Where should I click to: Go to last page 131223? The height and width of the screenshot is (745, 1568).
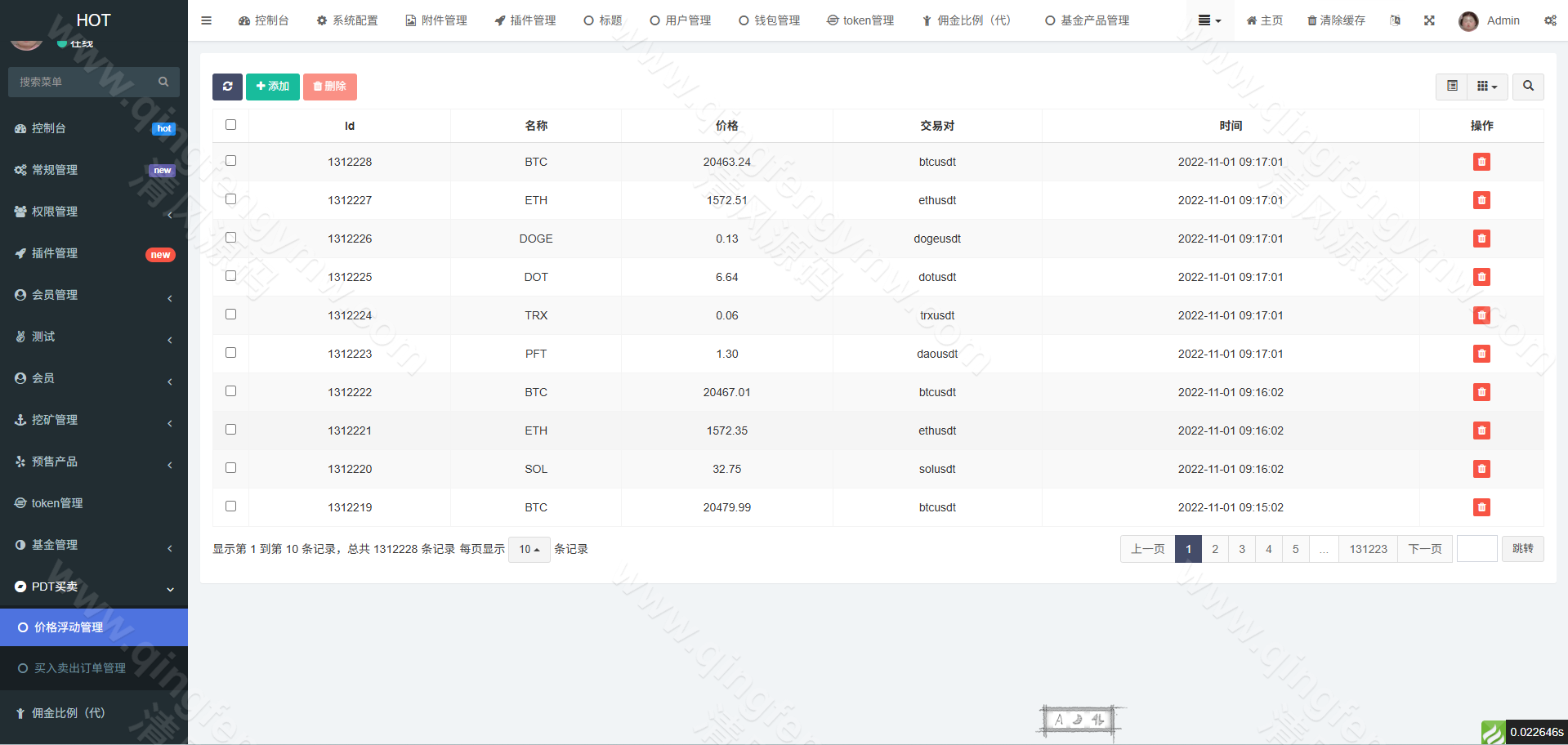(x=1369, y=549)
